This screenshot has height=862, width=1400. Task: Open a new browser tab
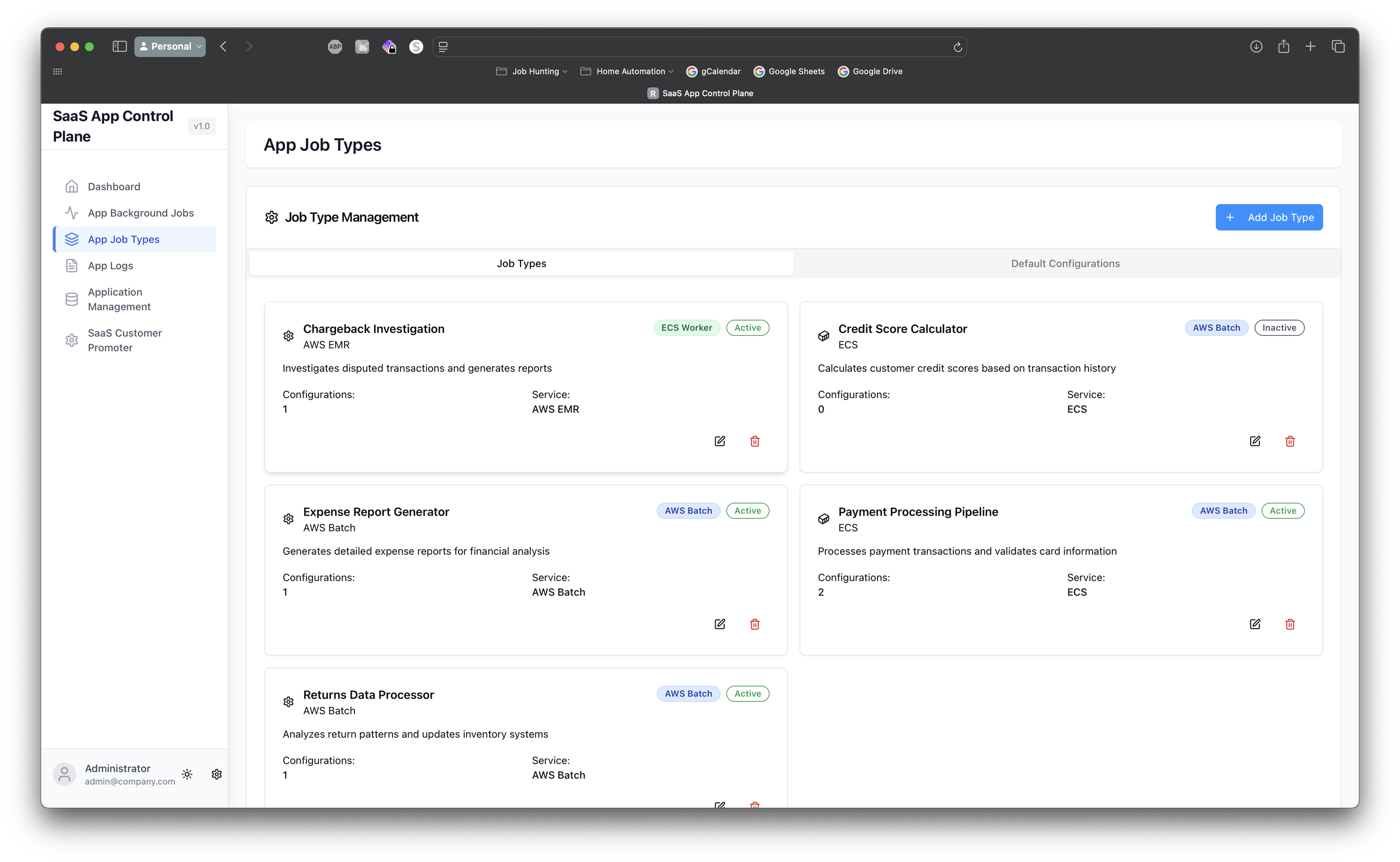pyautogui.click(x=1310, y=47)
